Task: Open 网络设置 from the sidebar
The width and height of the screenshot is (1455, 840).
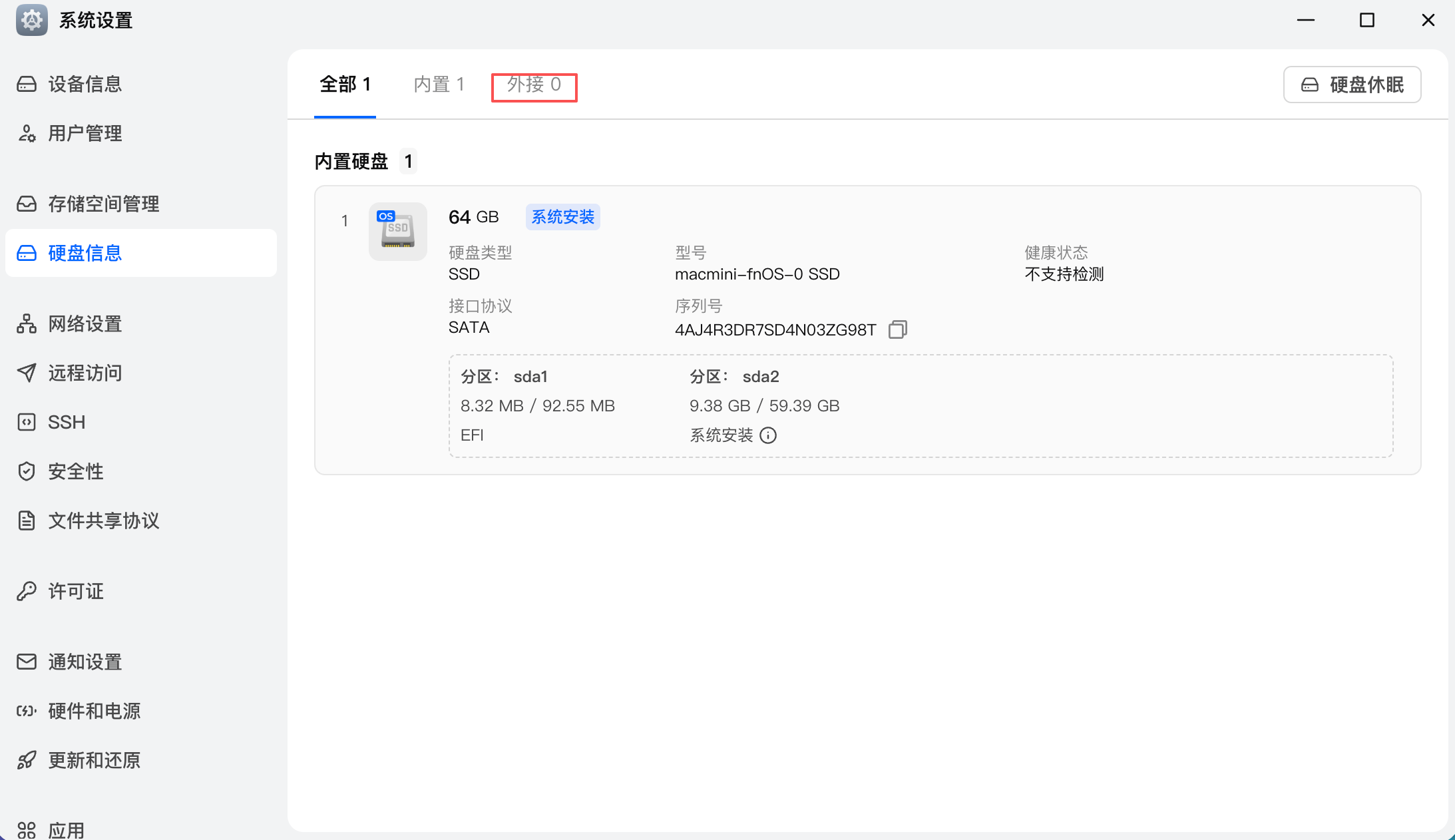Action: click(85, 324)
